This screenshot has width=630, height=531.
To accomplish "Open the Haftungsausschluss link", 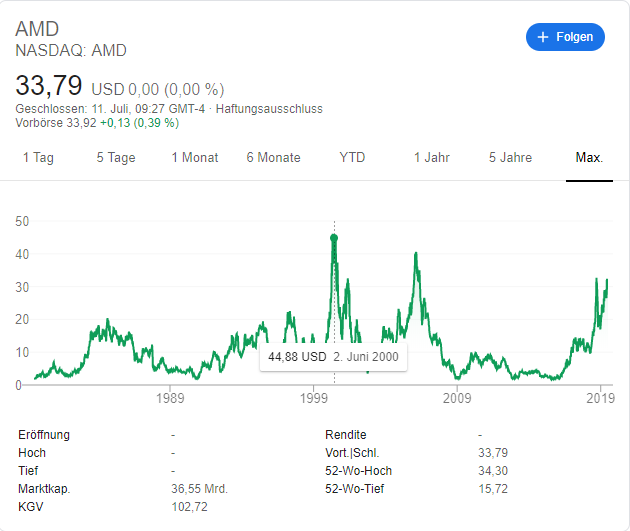I will click(269, 109).
